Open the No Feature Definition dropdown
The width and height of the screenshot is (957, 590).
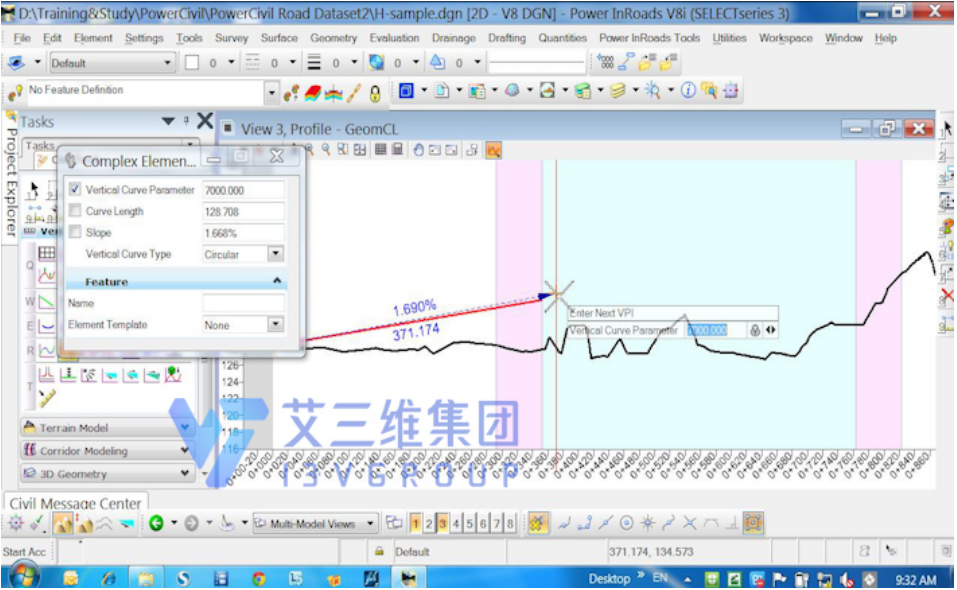pos(272,93)
